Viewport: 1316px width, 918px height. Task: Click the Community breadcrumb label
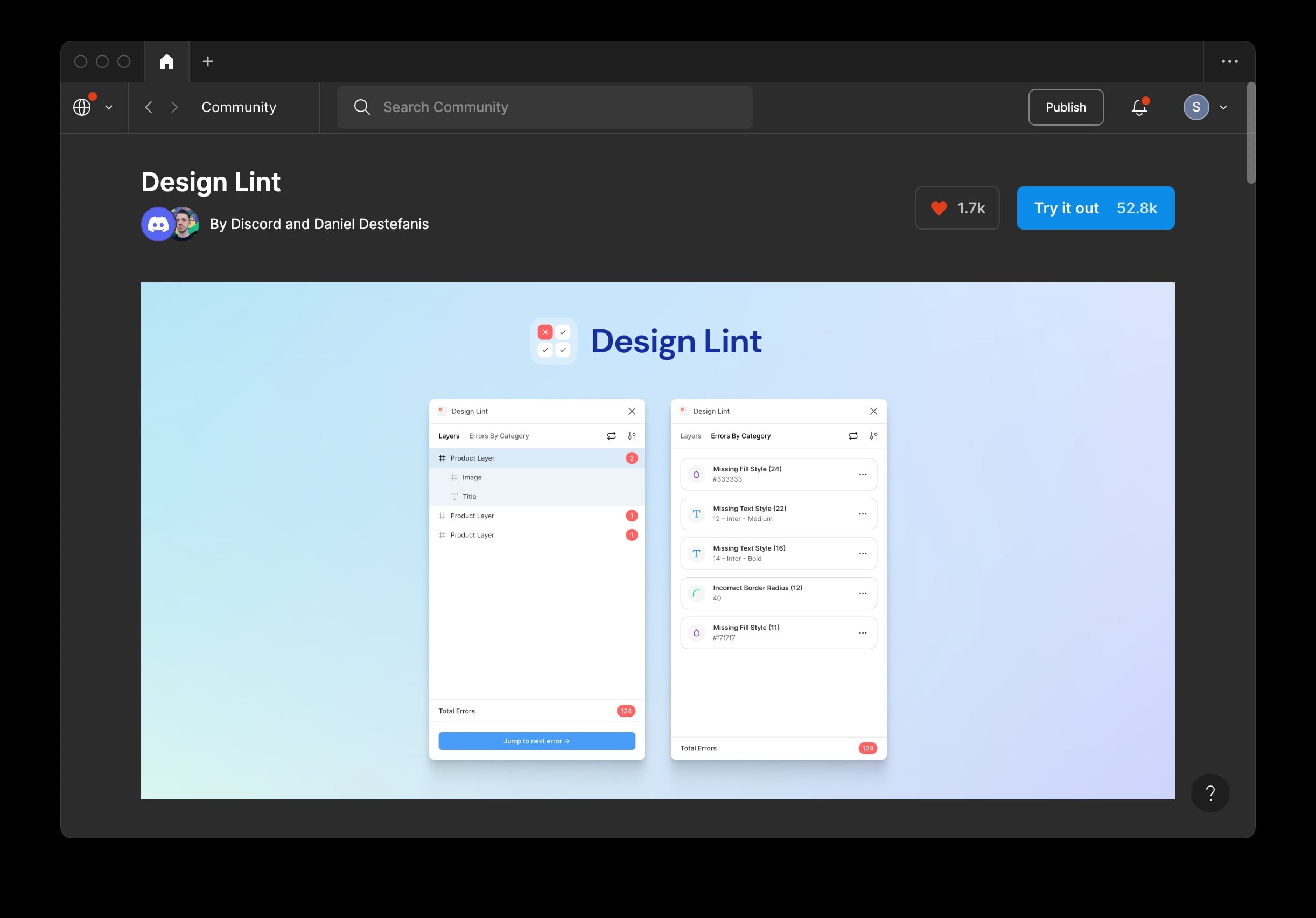coord(239,107)
